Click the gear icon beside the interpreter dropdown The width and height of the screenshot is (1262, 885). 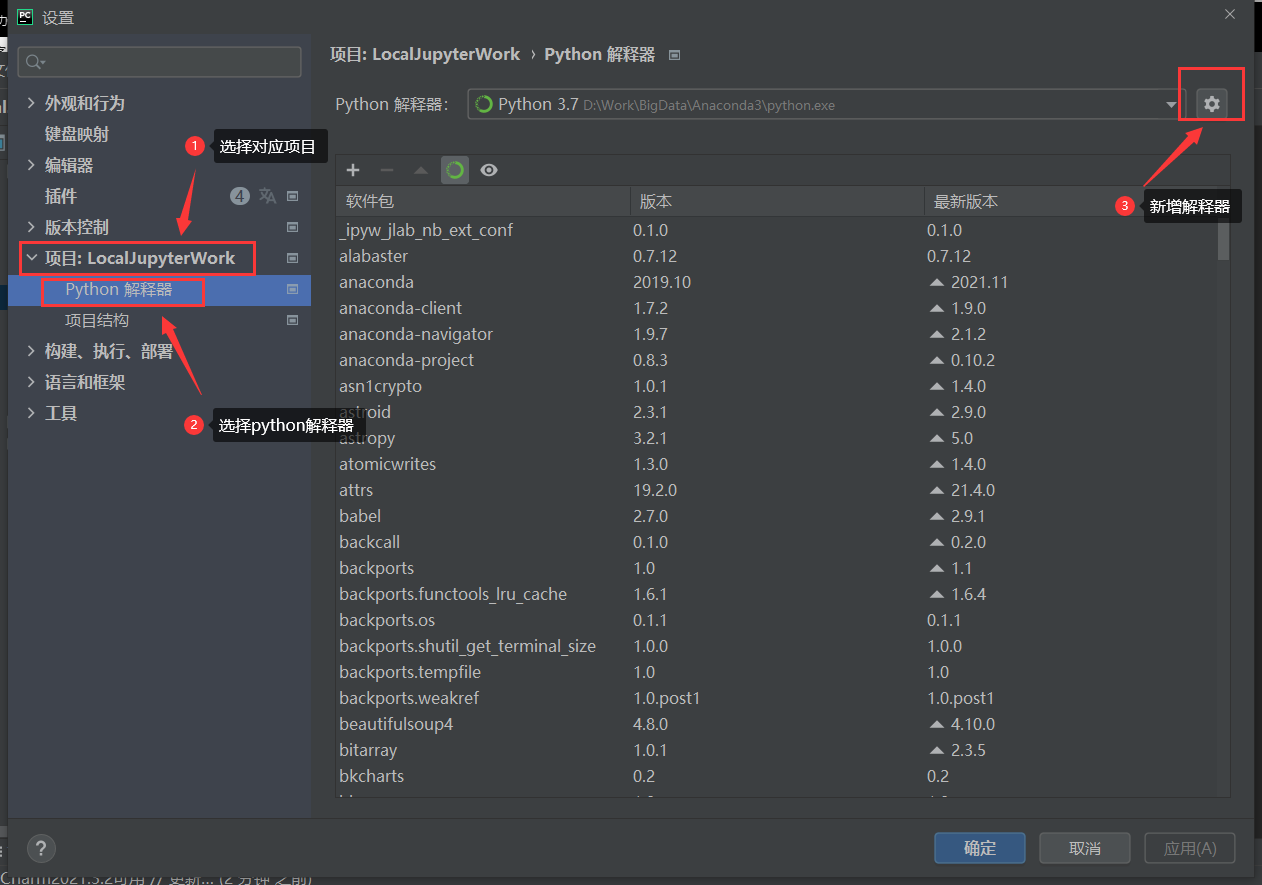[1212, 104]
